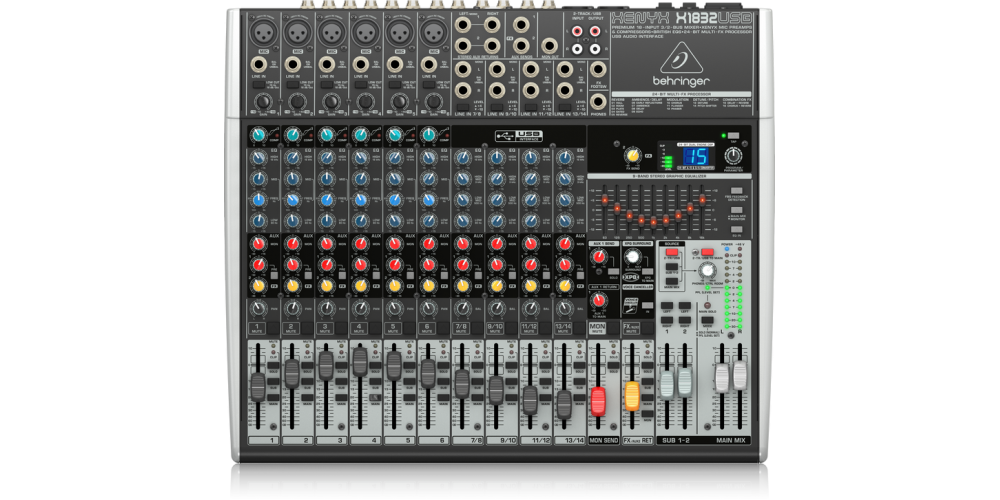Click the channel 6 yellow FX send knob
Viewport: 1000px width, 500px height.
pos(429,286)
